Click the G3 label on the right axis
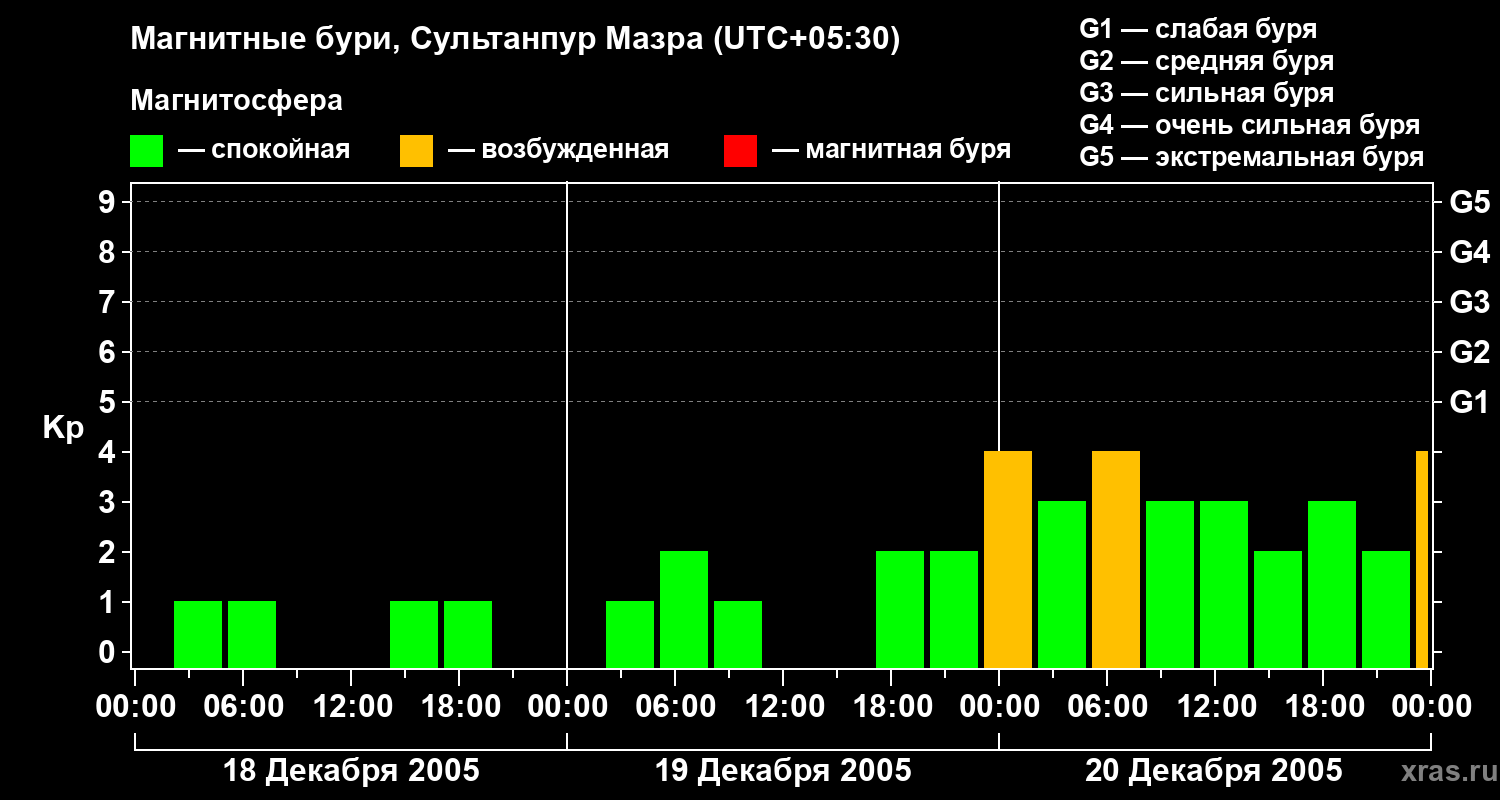The image size is (1500, 800). (1470, 302)
